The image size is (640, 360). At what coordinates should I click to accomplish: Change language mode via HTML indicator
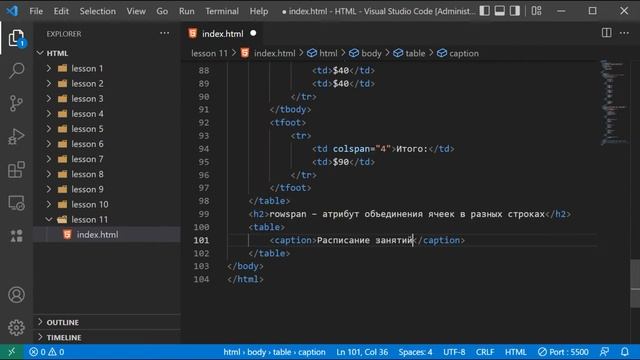point(516,352)
